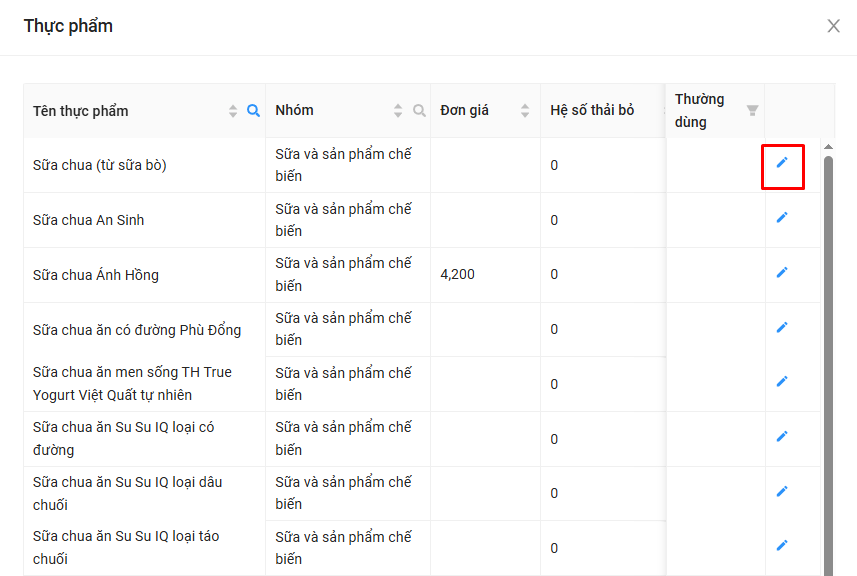The width and height of the screenshot is (857, 576).
Task: Open the Thường dùng filter
Action: (752, 111)
